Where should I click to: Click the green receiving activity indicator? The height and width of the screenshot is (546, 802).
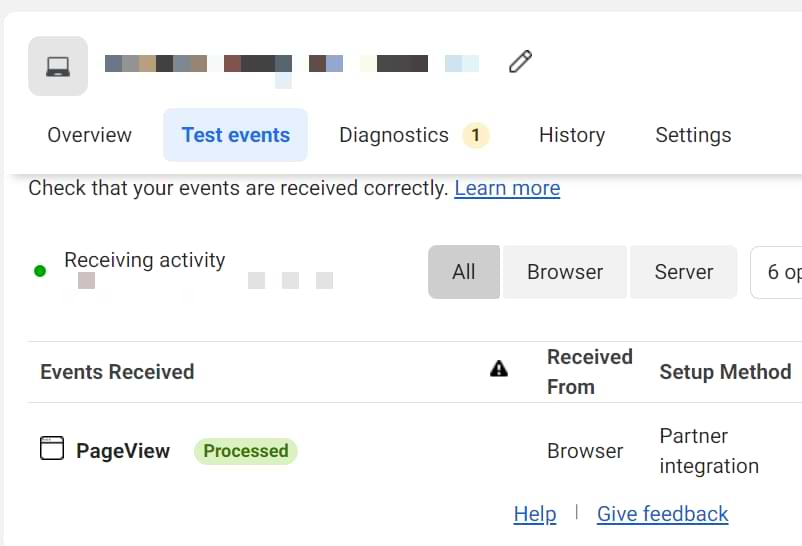point(40,270)
